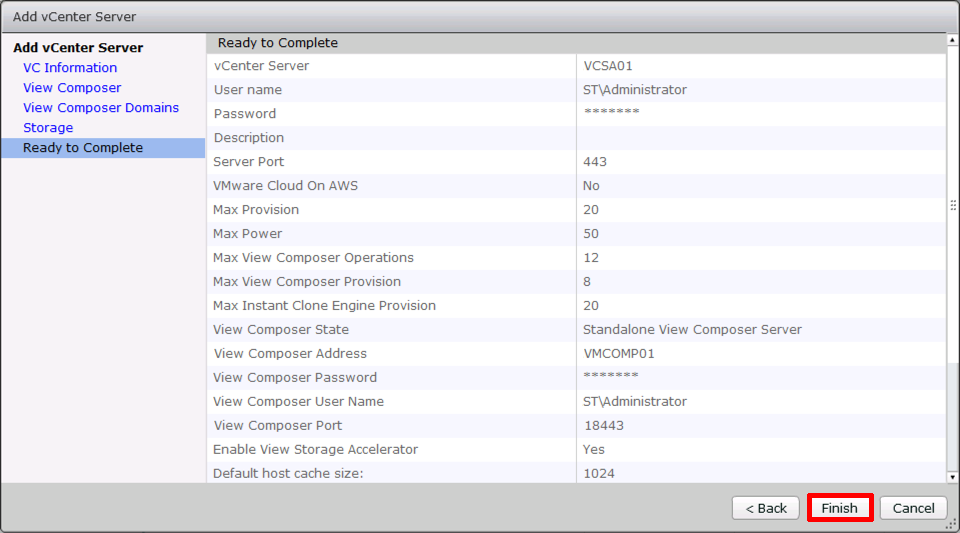Open the View Composer Domains step
Screen dimensions: 960x533
[101, 108]
